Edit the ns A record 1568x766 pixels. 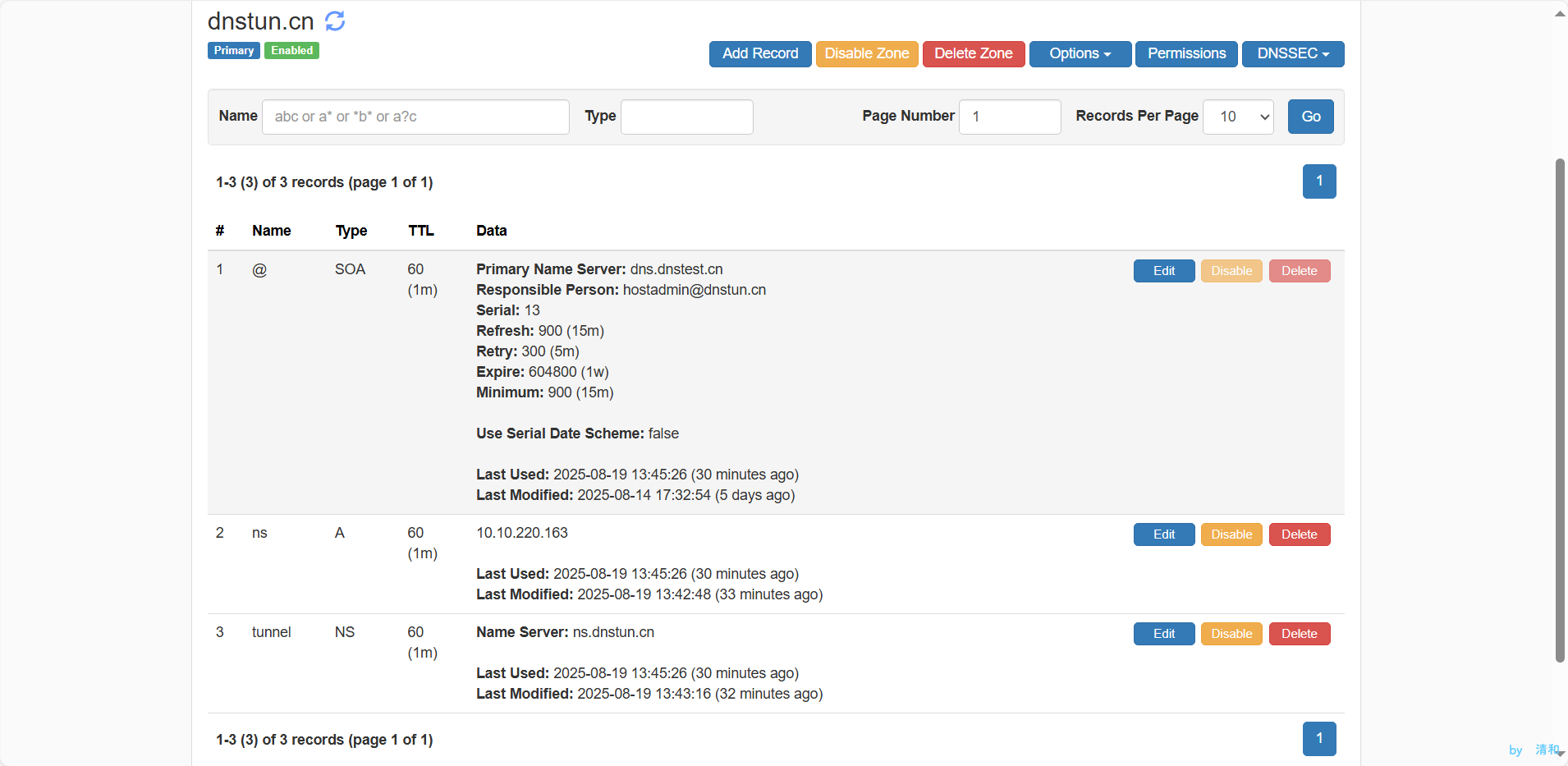[x=1163, y=534]
